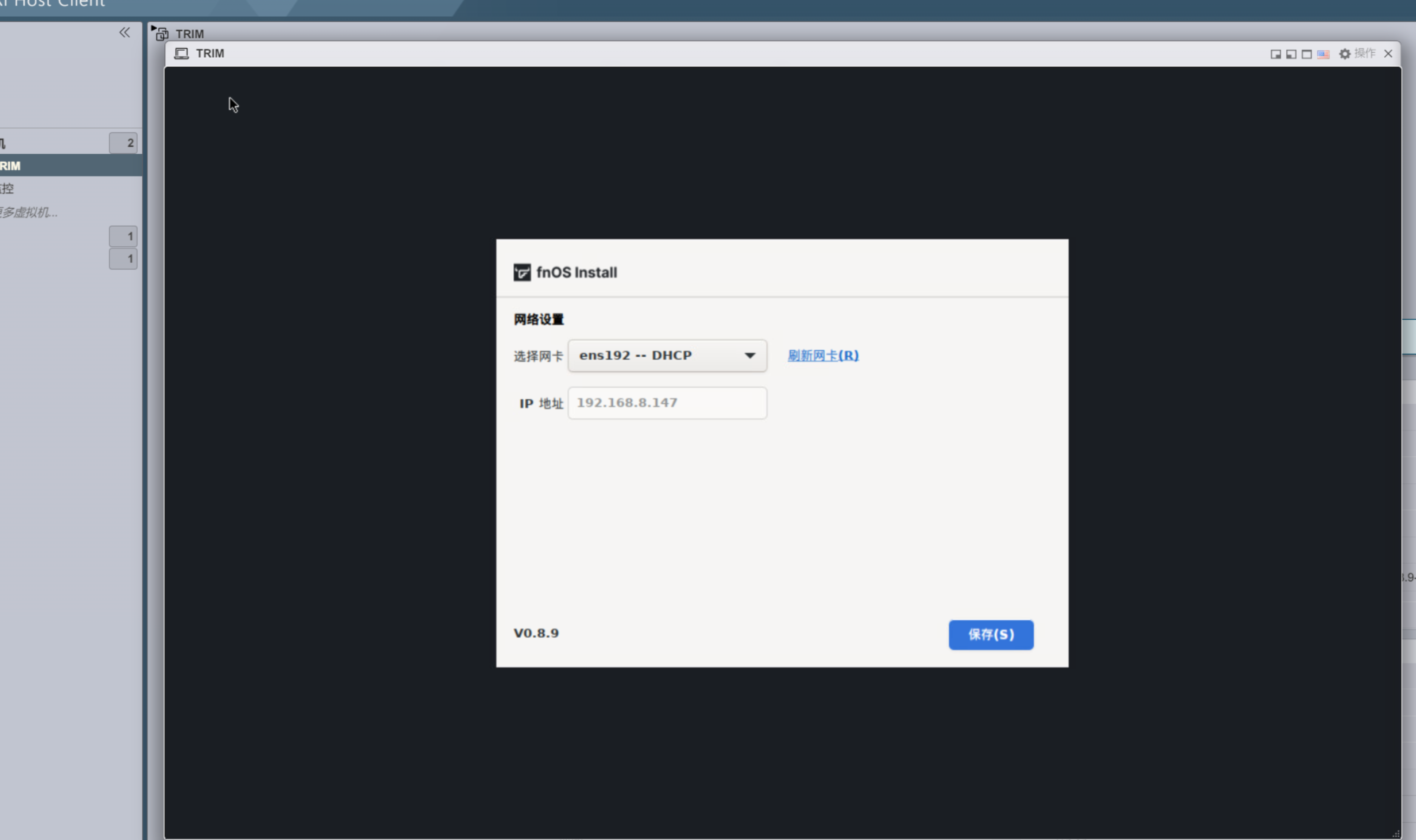Collapse the left navigator with double-chevron
Screen dimensions: 1416x840
click(x=125, y=32)
